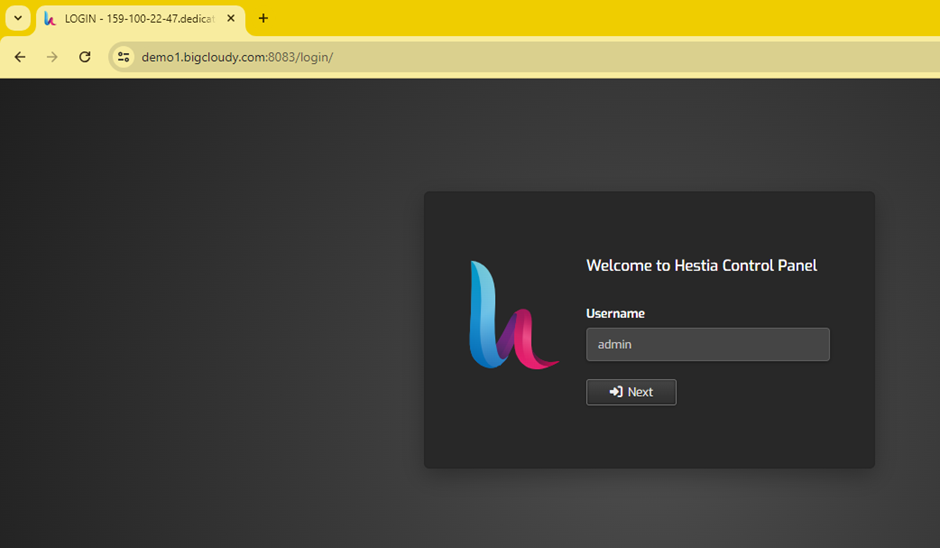
Task: Click the Hestia logo in login panel
Action: pyautogui.click(x=514, y=315)
